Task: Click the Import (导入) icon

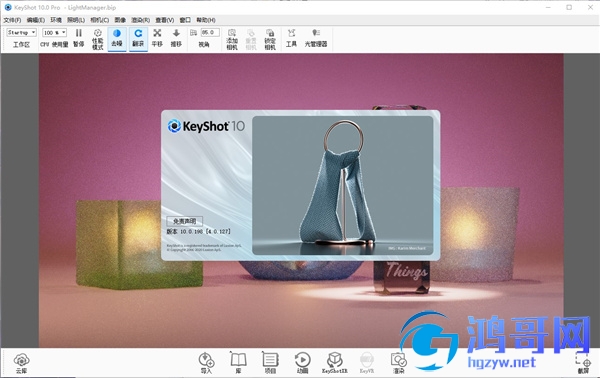Action: (206, 363)
